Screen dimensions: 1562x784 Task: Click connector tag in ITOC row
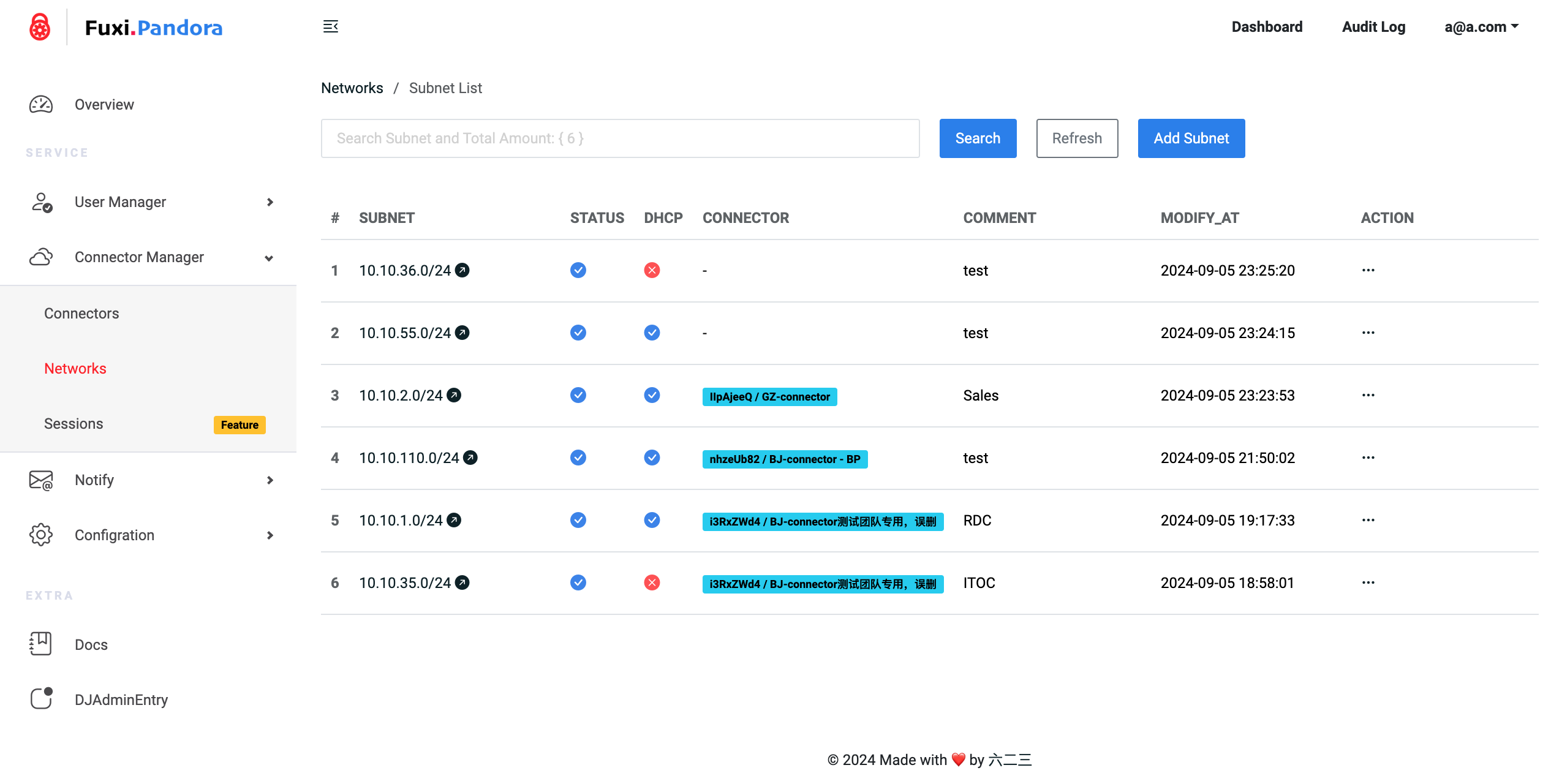pyautogui.click(x=823, y=584)
